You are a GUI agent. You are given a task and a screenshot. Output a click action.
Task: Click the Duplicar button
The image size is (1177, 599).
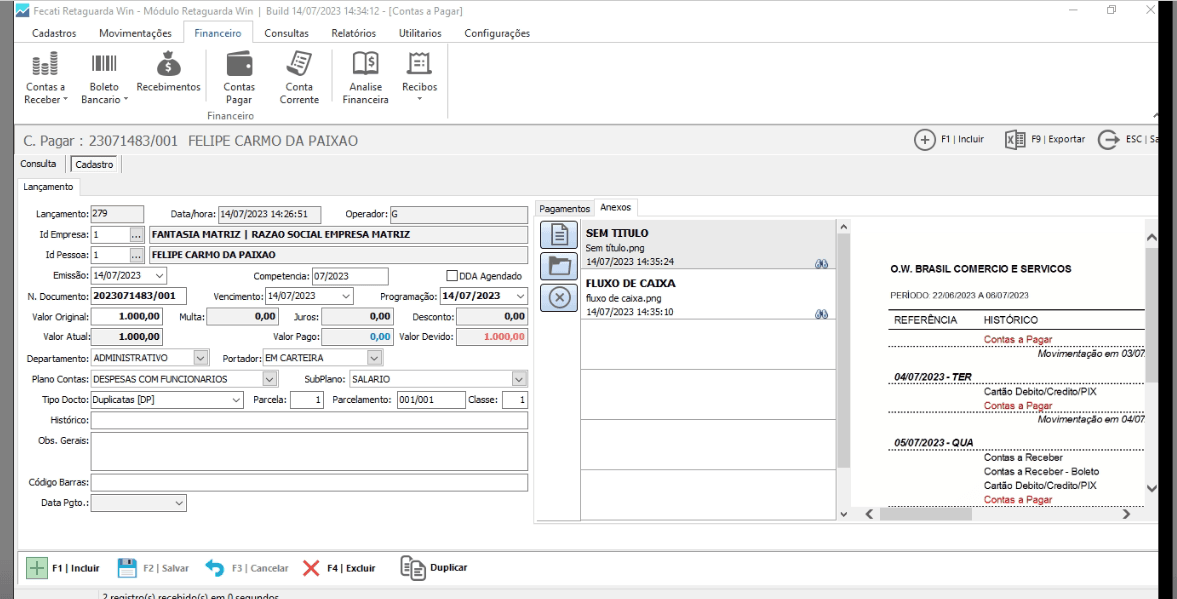pyautogui.click(x=435, y=568)
